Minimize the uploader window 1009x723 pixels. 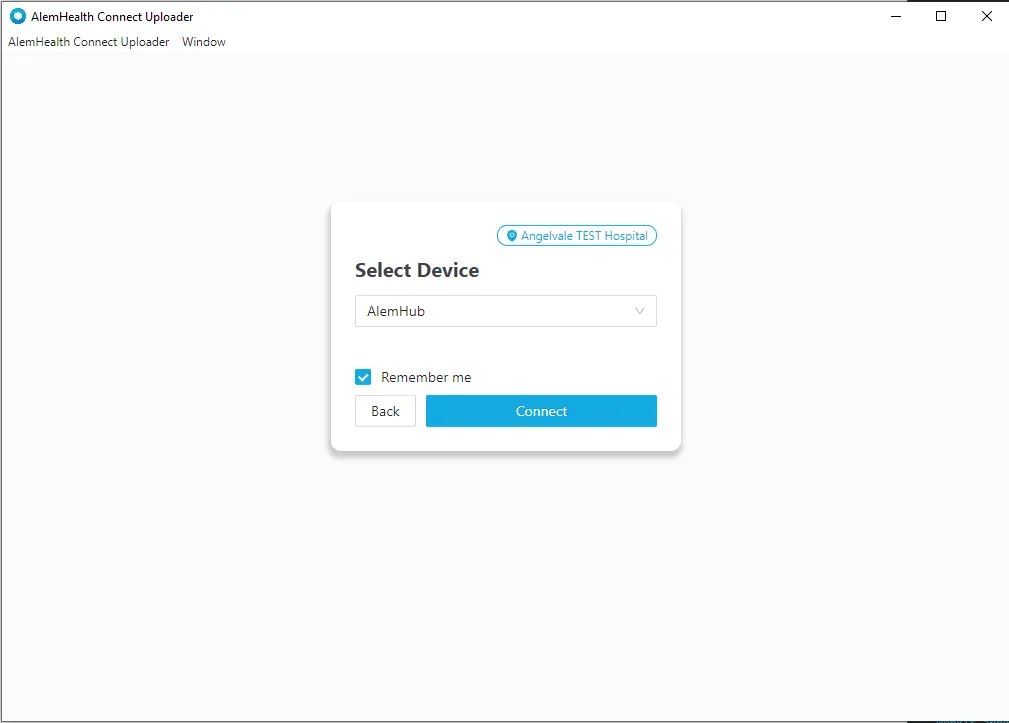click(x=896, y=17)
